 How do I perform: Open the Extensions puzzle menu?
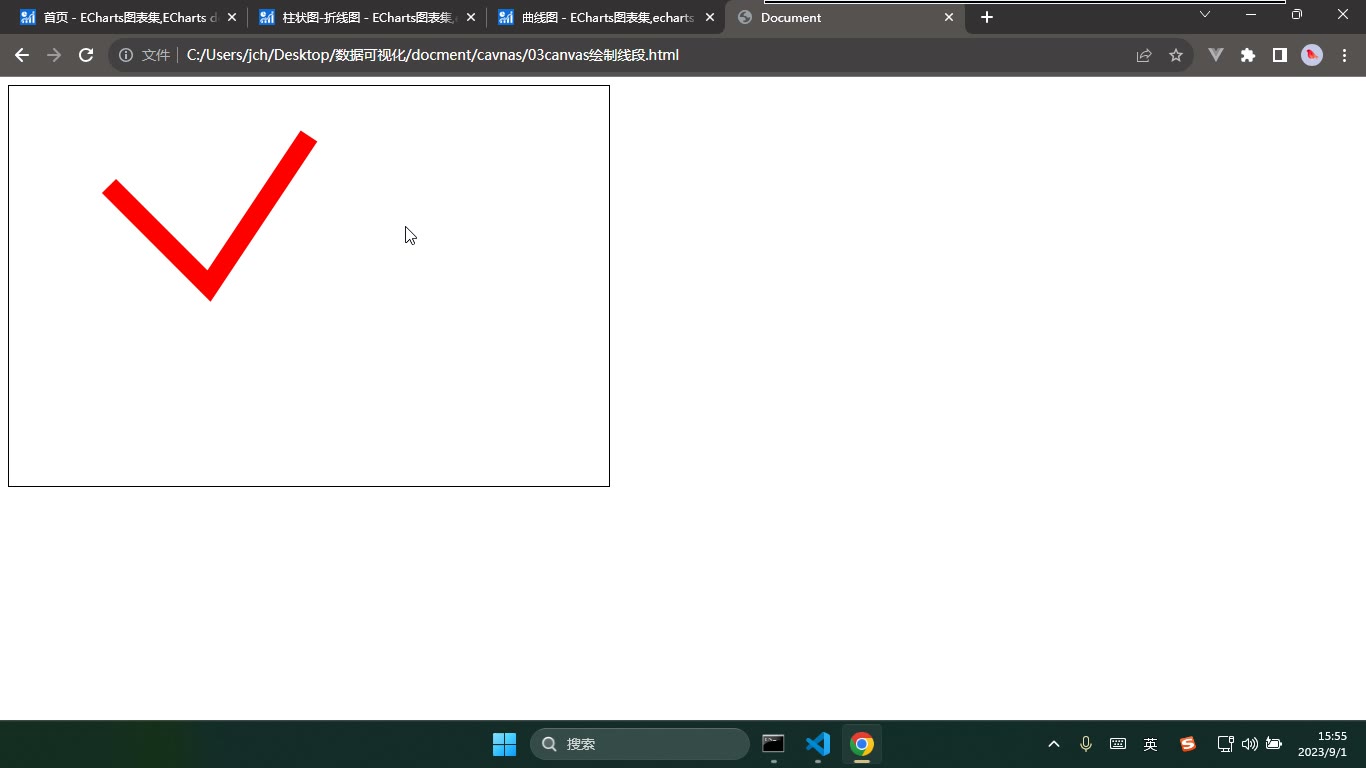point(1248,55)
